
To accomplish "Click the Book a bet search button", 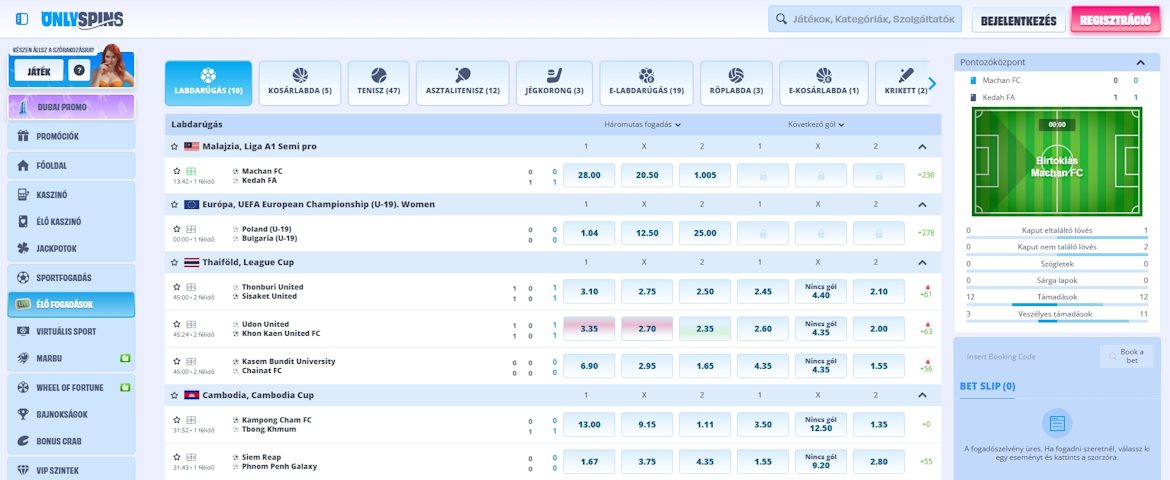I will pos(1125,357).
